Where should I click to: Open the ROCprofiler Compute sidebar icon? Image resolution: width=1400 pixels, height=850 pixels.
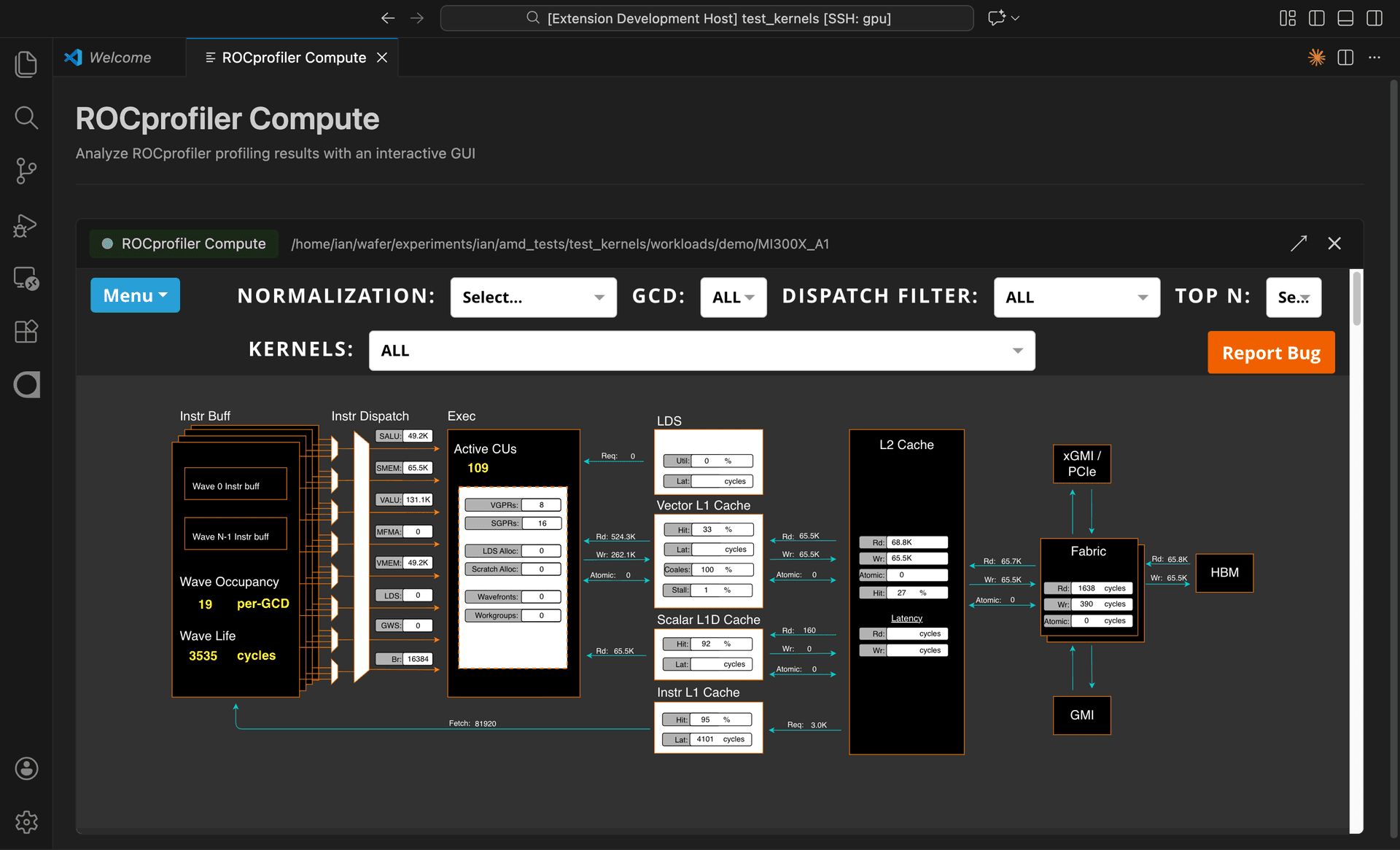pos(26,385)
